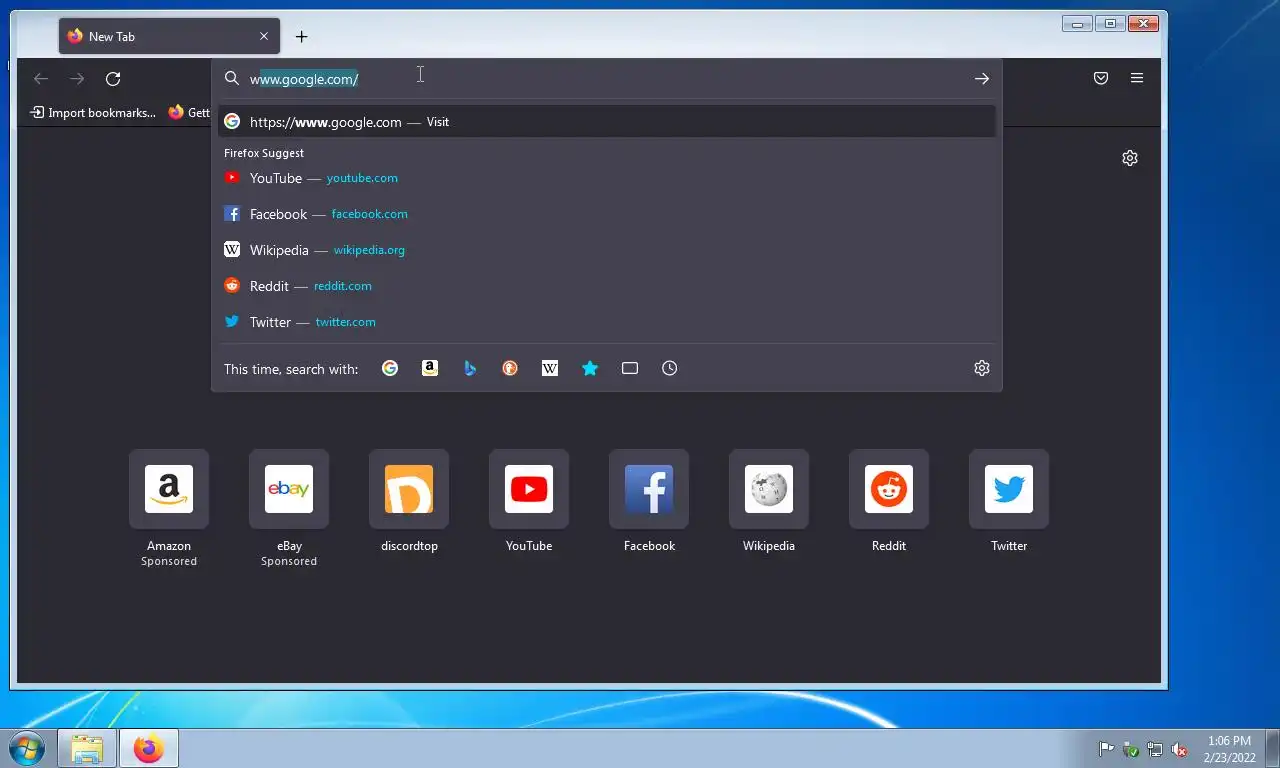
Task: Open a new tab with plus button
Action: 301,37
